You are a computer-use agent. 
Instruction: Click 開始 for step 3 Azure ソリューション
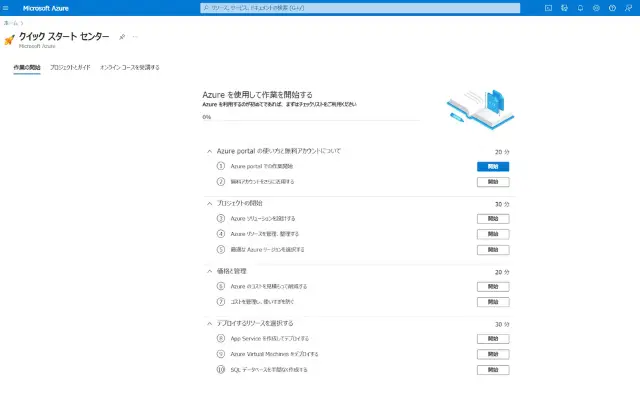coord(493,219)
